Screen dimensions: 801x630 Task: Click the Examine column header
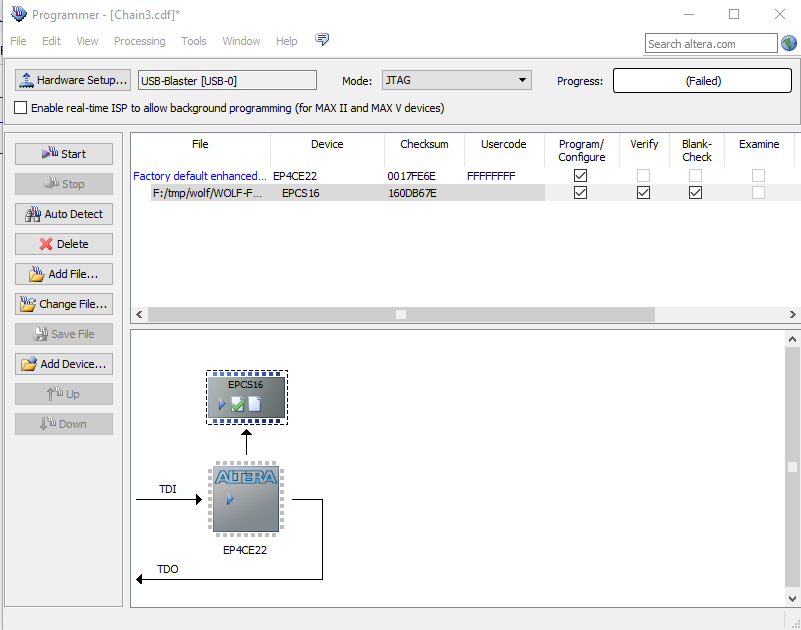[759, 144]
